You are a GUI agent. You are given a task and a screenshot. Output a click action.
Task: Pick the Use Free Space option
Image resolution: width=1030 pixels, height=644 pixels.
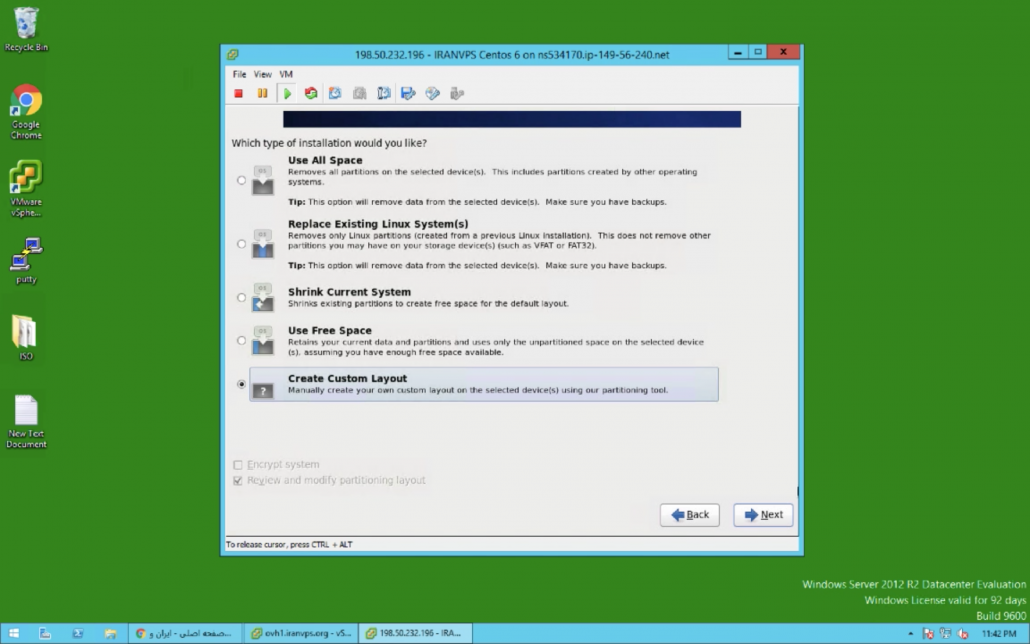[241, 340]
